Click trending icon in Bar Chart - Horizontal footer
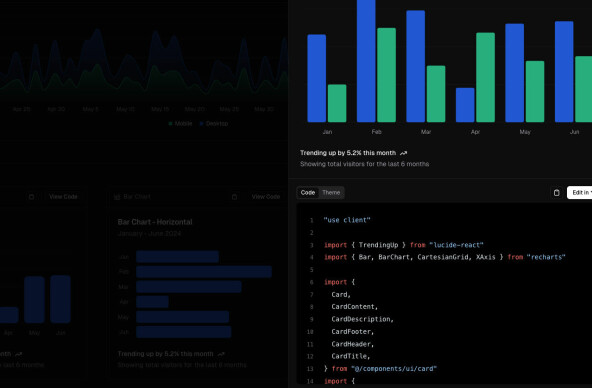This screenshot has width=592, height=388. pyautogui.click(x=221, y=354)
